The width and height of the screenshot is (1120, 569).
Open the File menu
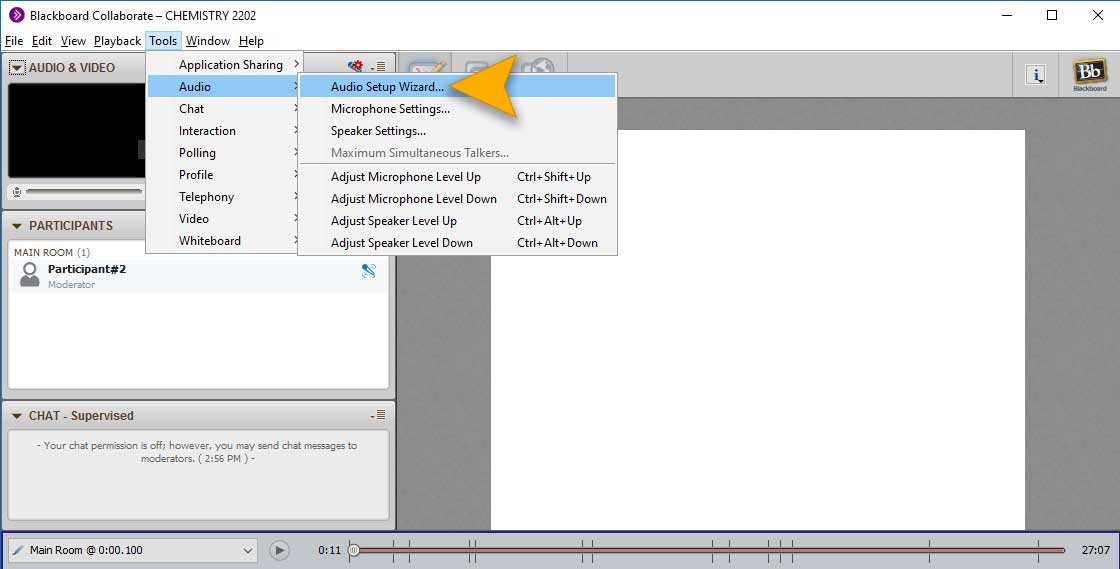14,41
